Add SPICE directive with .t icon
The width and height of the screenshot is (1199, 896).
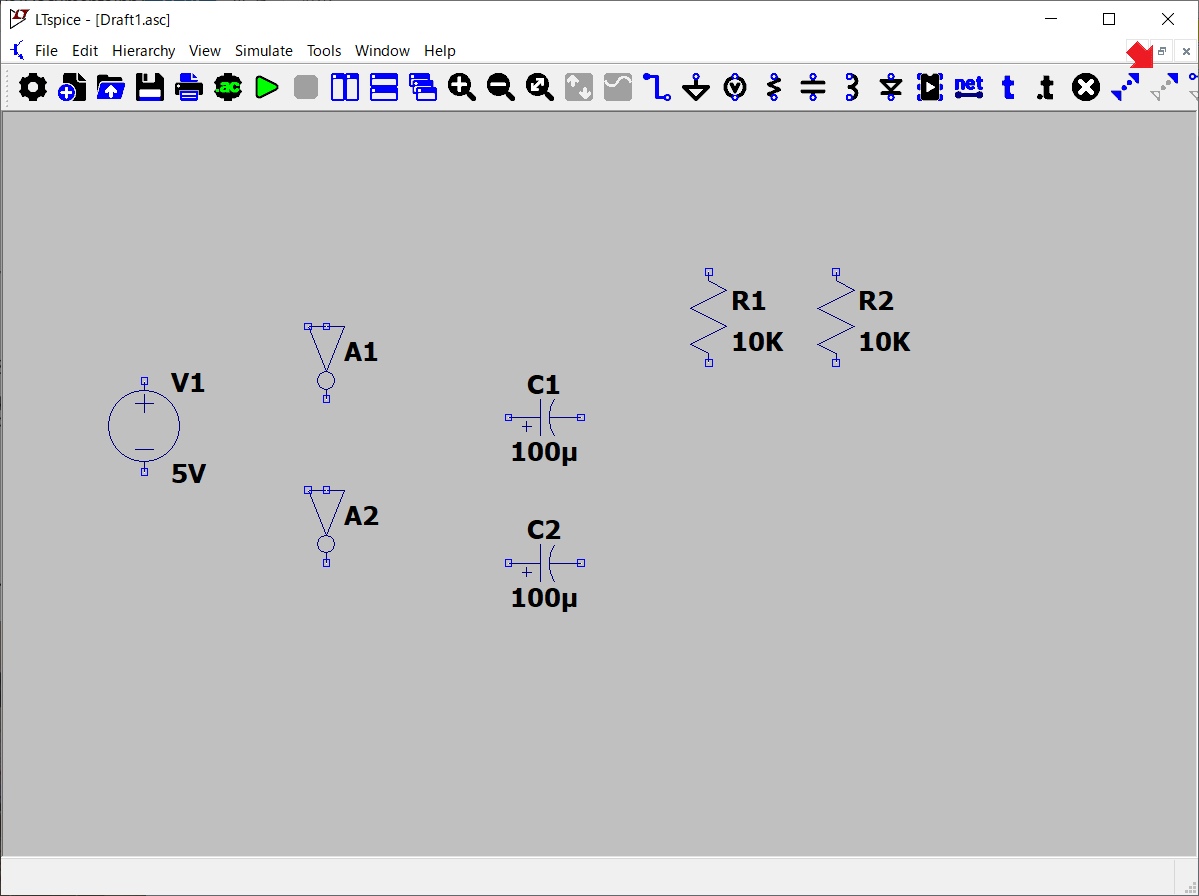[x=1045, y=88]
